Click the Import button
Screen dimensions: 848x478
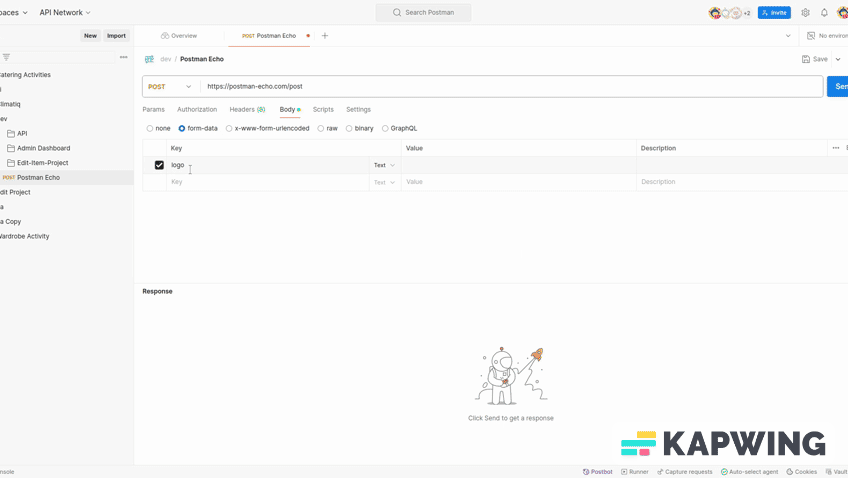click(x=116, y=36)
